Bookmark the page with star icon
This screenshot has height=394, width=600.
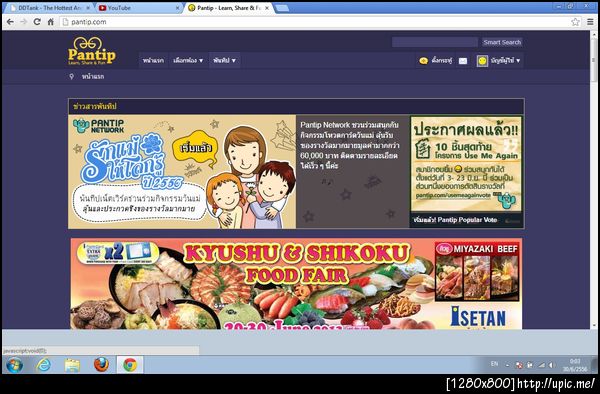(x=576, y=22)
